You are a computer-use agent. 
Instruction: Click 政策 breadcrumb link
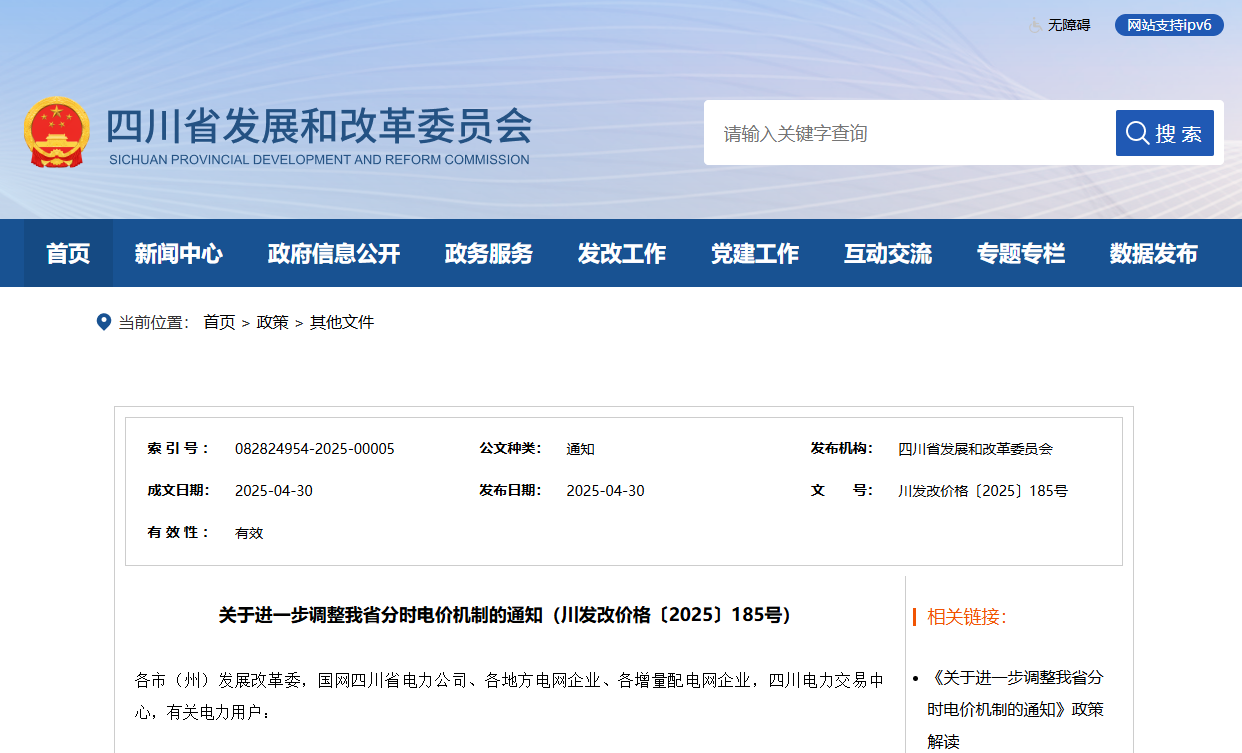pos(272,322)
